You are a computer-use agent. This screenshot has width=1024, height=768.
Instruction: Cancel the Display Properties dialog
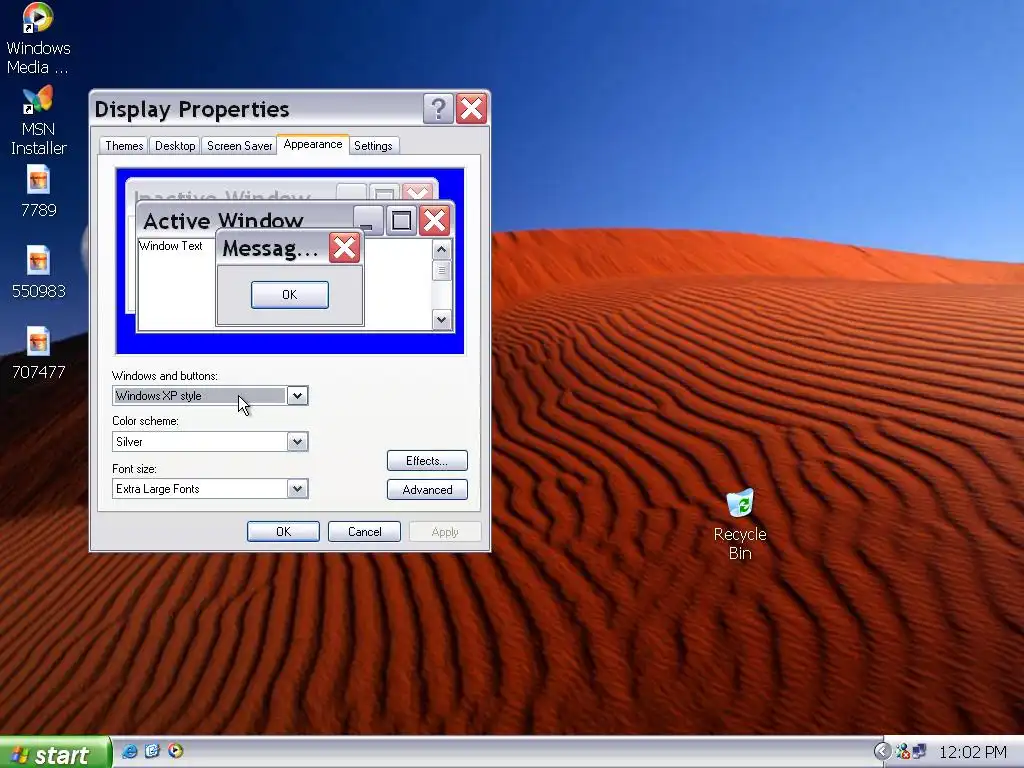point(364,532)
